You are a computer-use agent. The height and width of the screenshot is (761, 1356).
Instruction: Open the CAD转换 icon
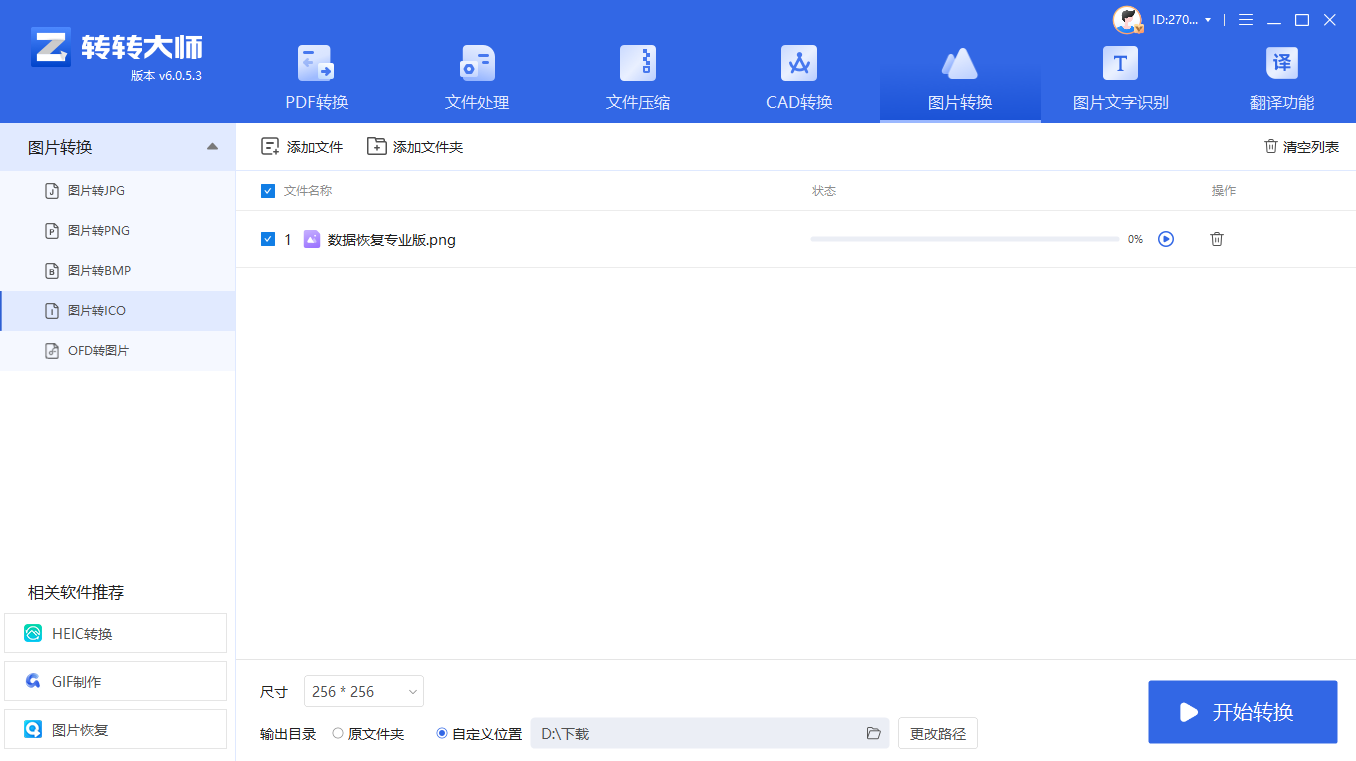[x=799, y=63]
